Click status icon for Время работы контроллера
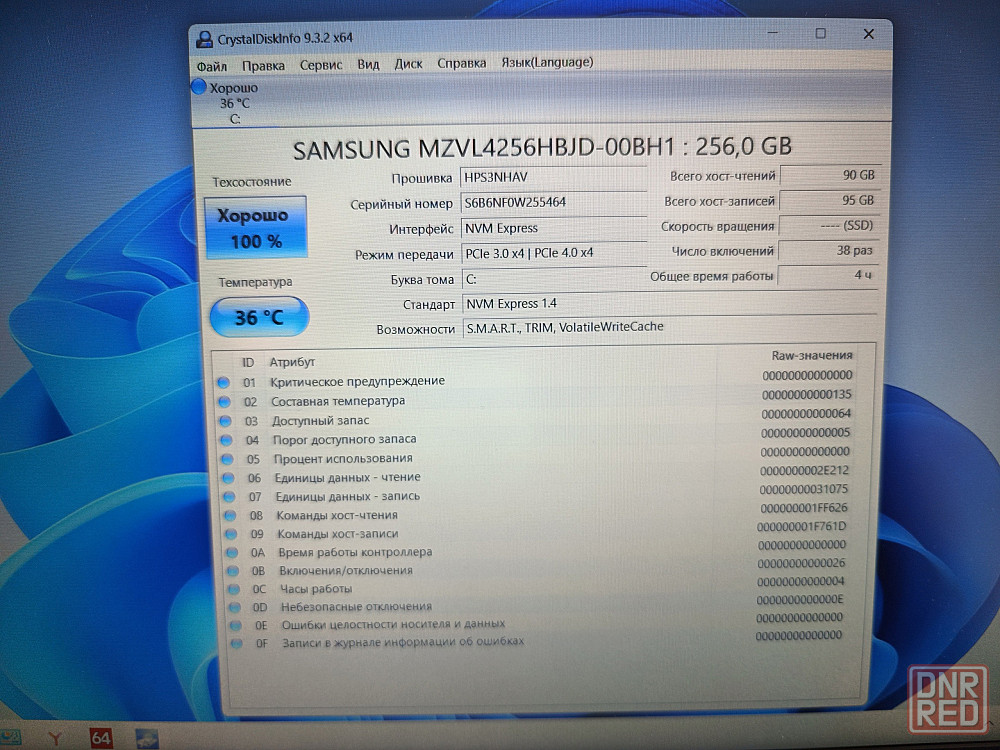Screen dimensions: 1000x750 (x=232, y=552)
